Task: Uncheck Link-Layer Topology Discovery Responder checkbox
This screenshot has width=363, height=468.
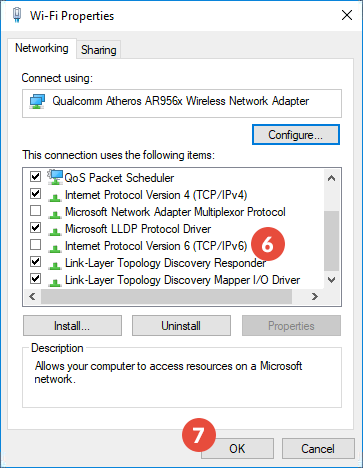Action: [35, 262]
